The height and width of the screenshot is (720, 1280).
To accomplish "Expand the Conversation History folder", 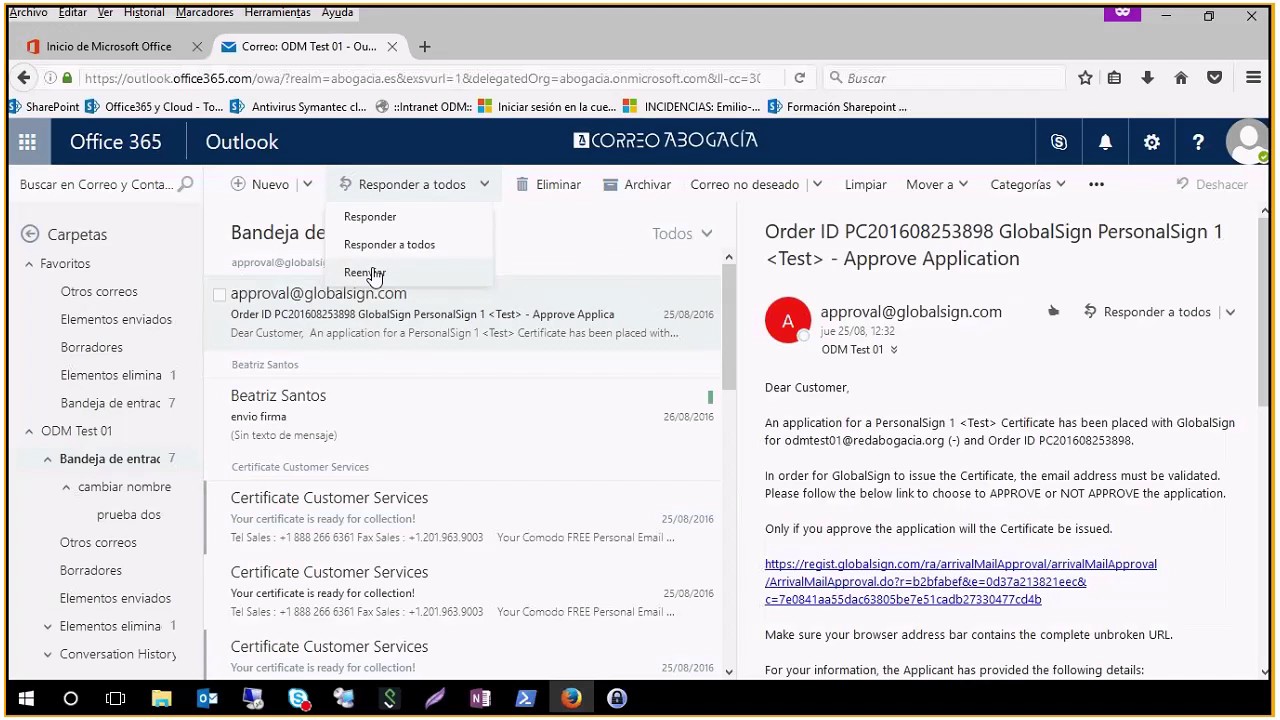I will click(x=47, y=654).
